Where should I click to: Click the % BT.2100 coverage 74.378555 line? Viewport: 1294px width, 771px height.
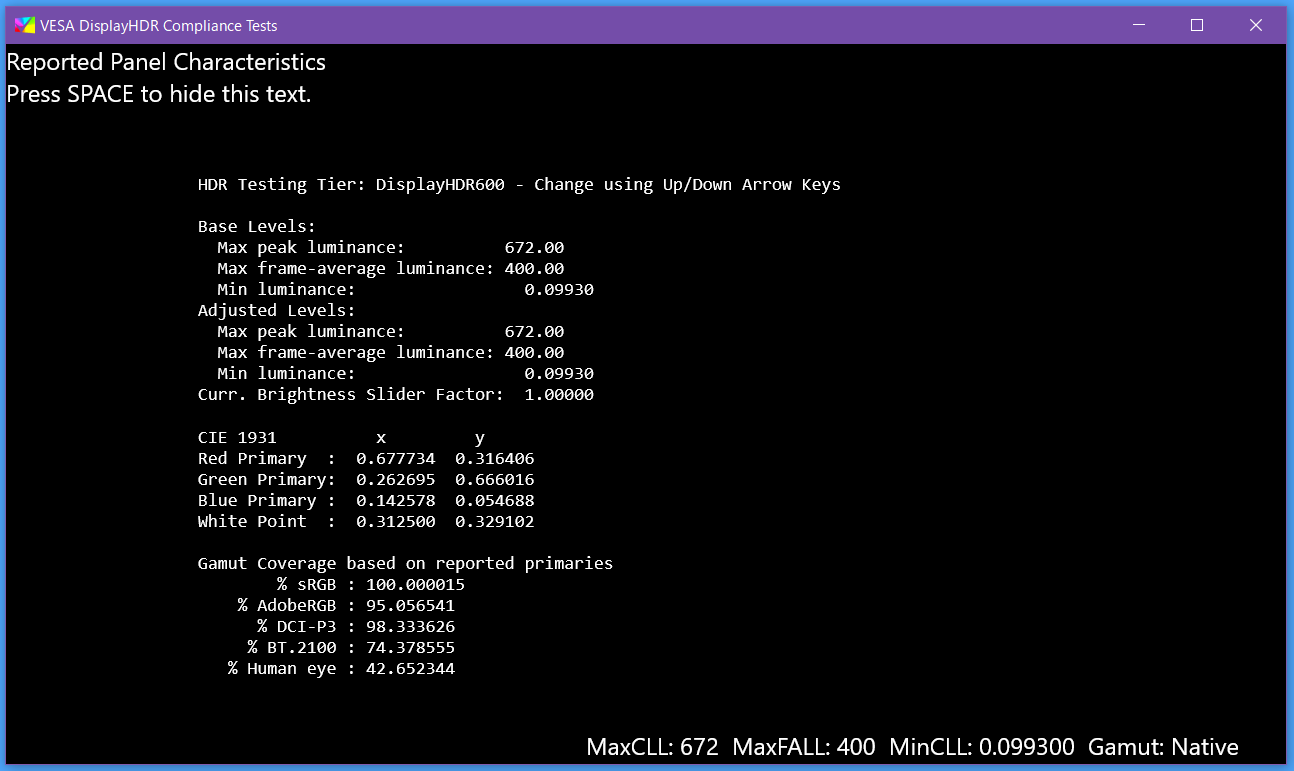[351, 648]
